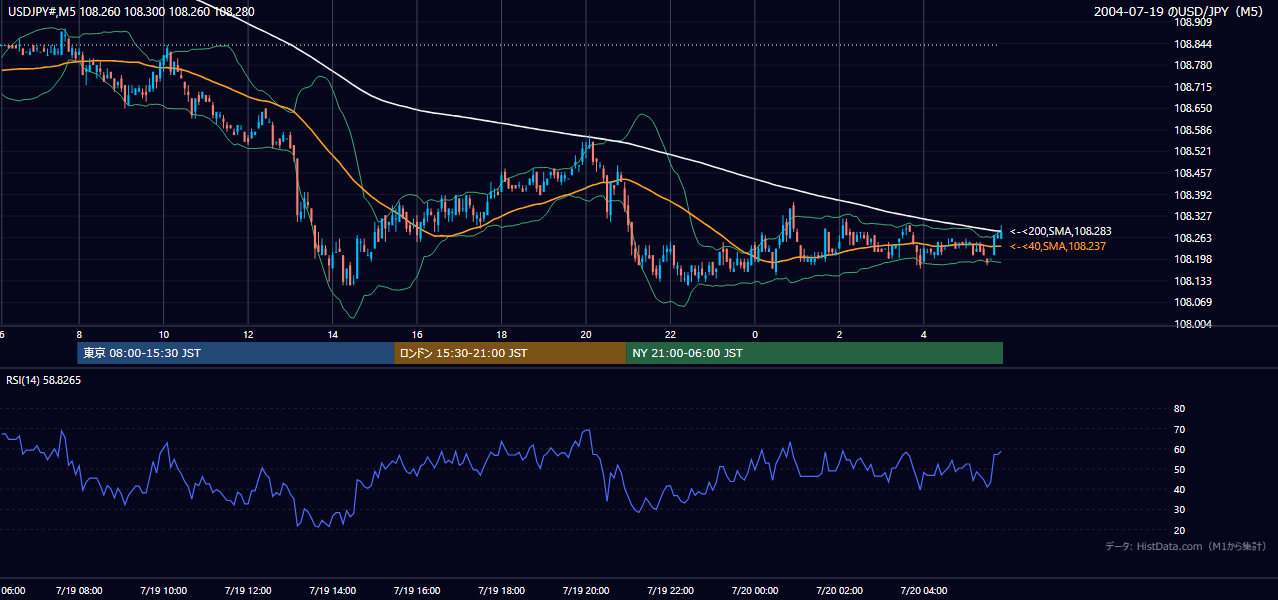This screenshot has width=1278, height=600.
Task: Click RSI scale level 40
Action: 1179,489
